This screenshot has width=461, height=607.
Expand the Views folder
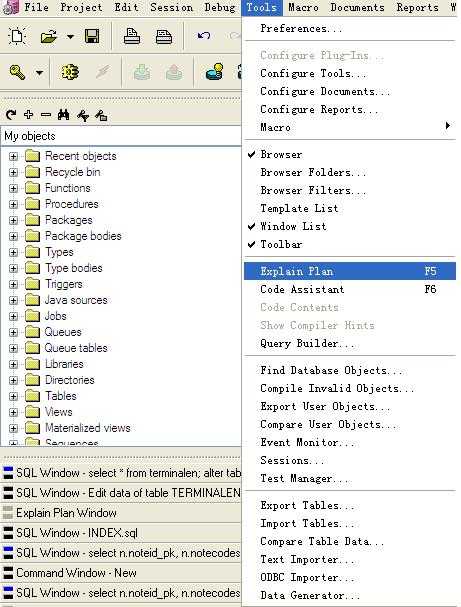(13, 412)
